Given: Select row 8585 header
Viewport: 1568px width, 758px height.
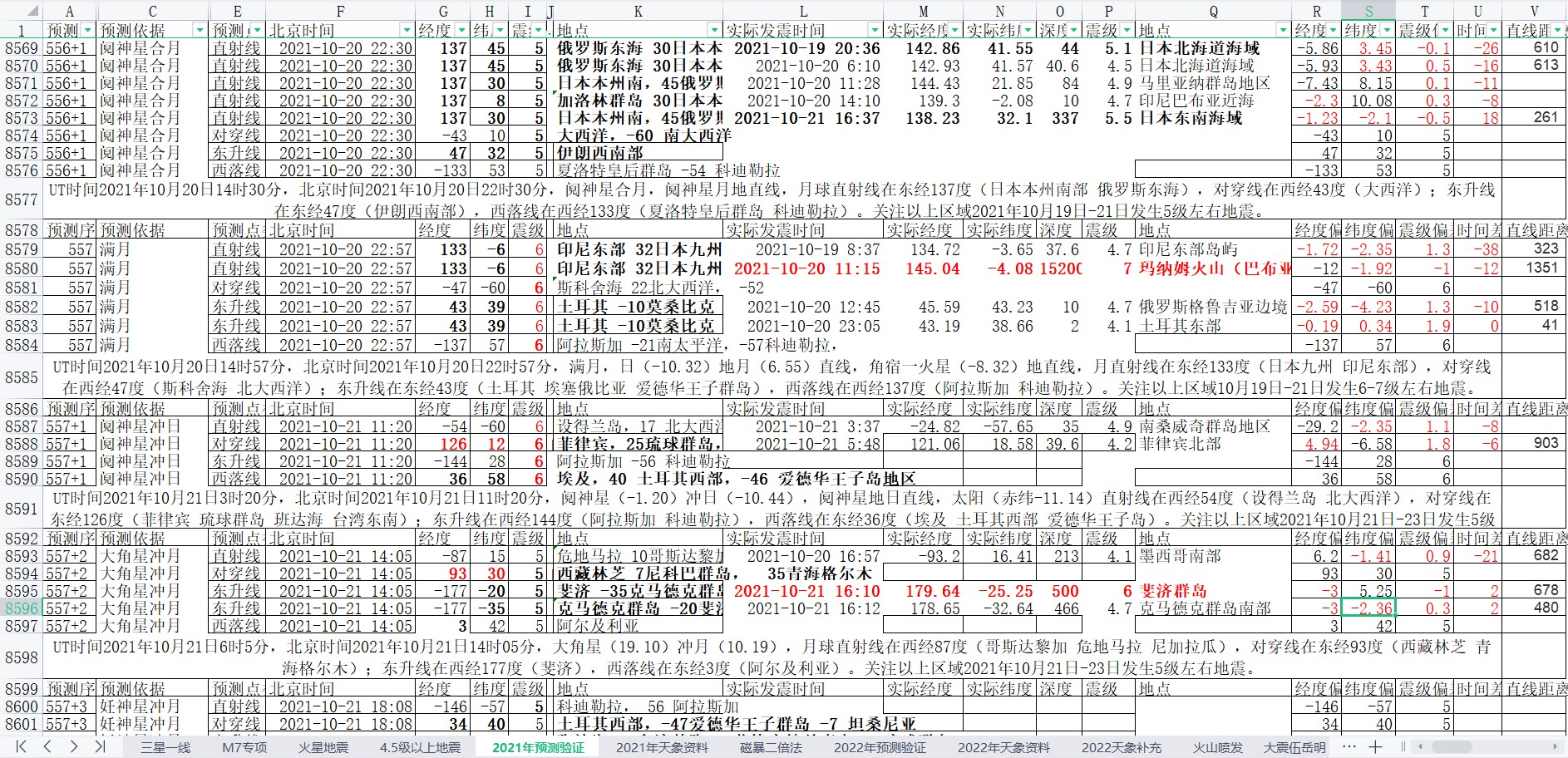Looking at the screenshot, I should click(21, 377).
